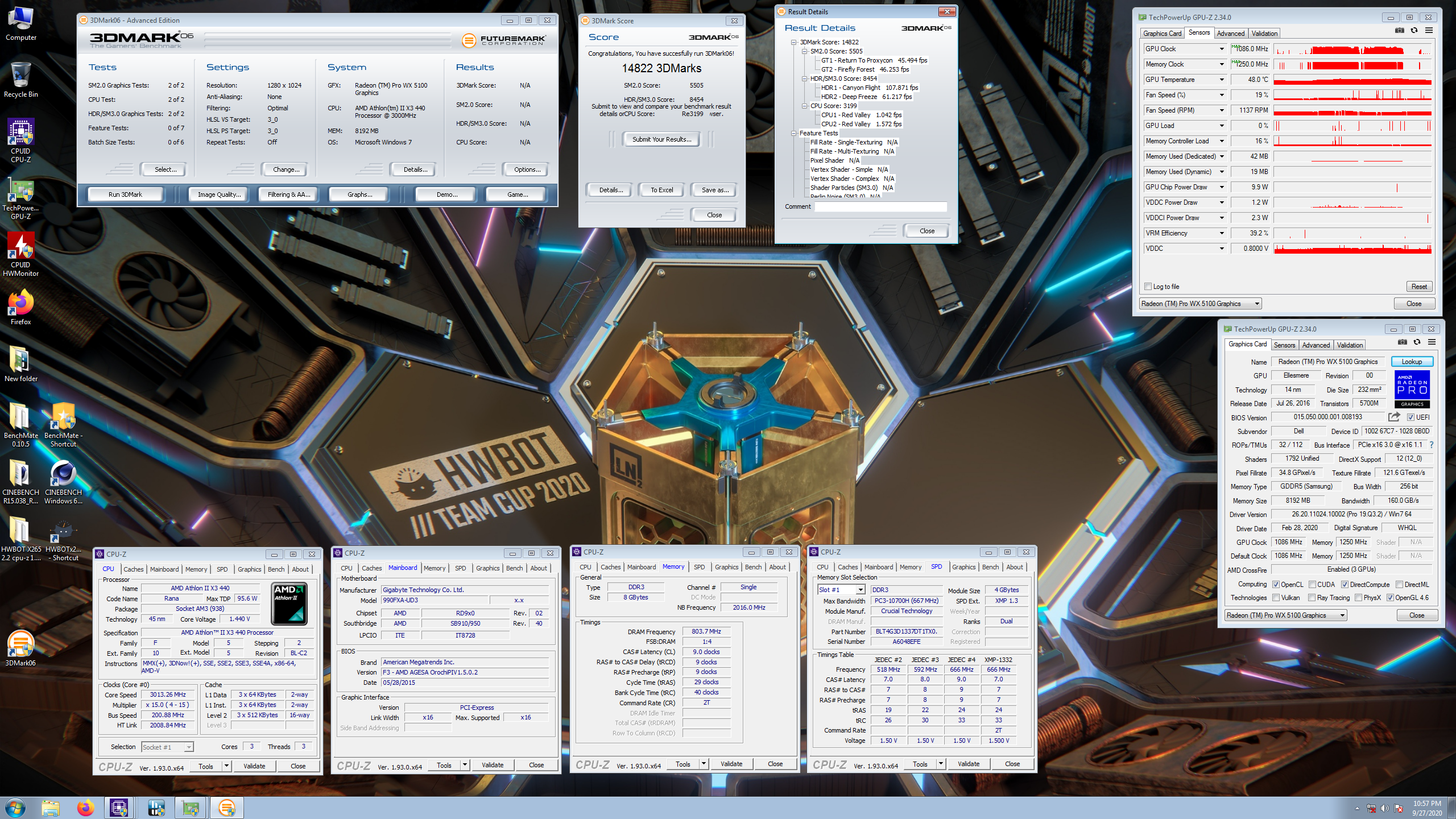1456x819 pixels.
Task: Click the Radeon Pro logo in GPU-Z
Action: click(x=1412, y=389)
